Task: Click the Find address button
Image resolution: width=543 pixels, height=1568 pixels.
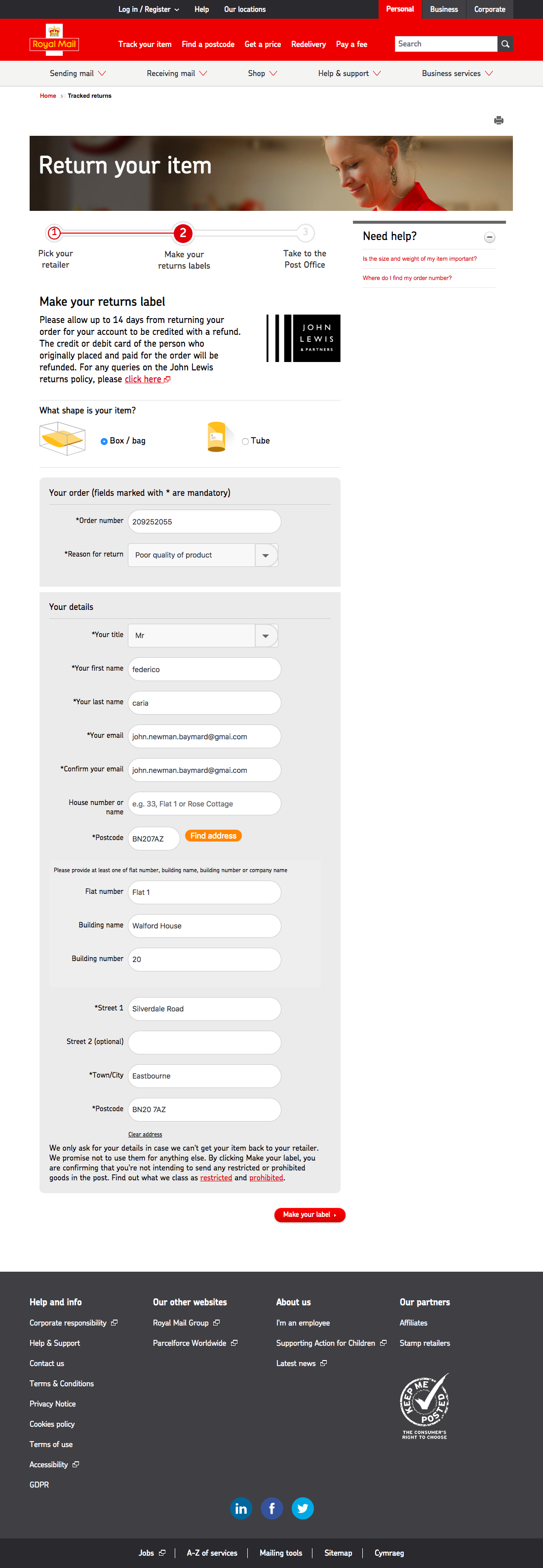Action: point(213,835)
